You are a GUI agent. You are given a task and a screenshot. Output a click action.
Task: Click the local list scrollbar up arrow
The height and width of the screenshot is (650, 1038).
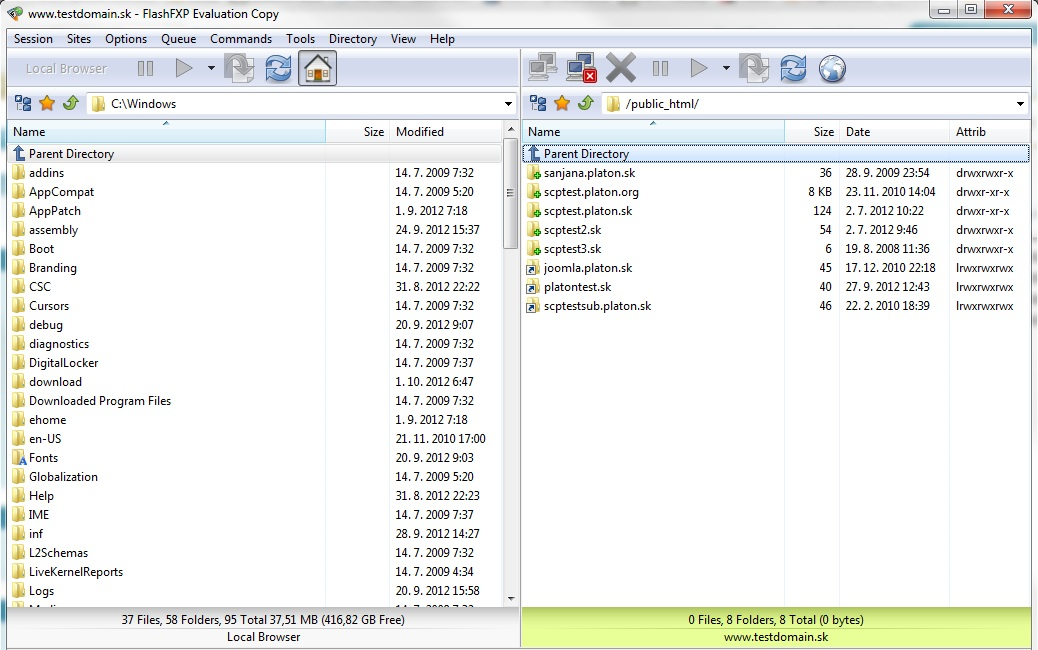(510, 128)
